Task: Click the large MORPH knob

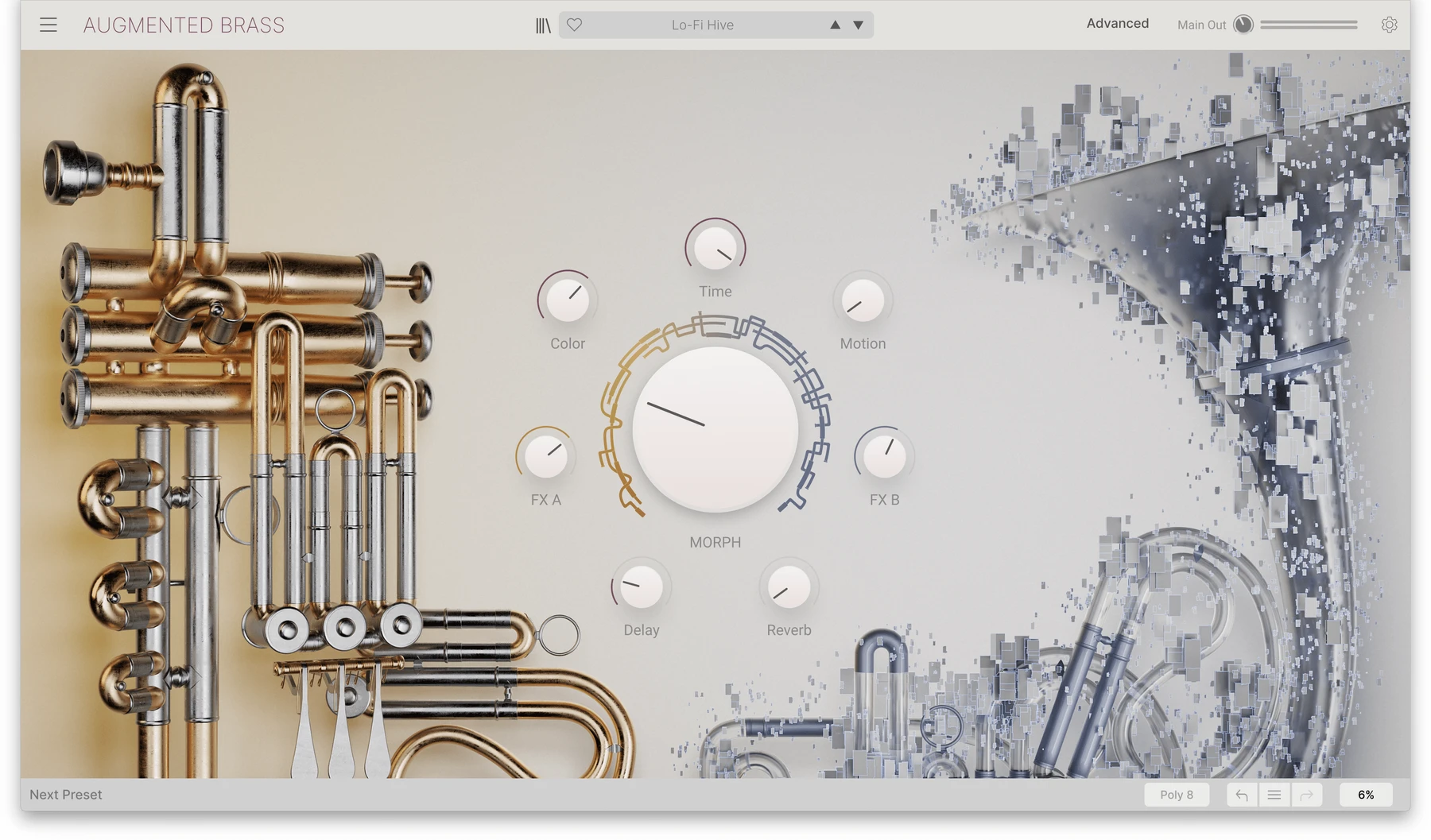Action: [715, 429]
